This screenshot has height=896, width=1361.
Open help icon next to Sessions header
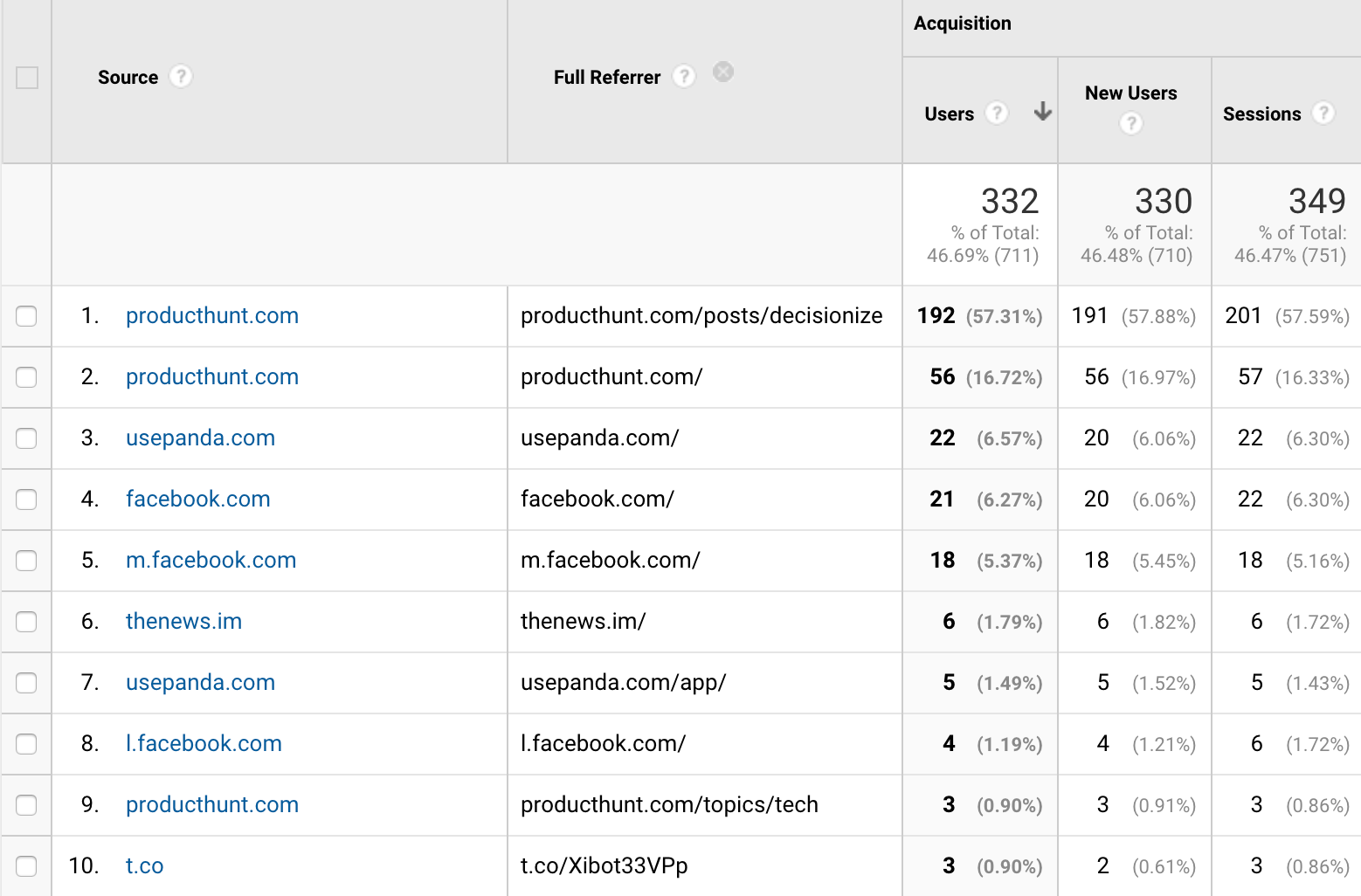[1323, 114]
